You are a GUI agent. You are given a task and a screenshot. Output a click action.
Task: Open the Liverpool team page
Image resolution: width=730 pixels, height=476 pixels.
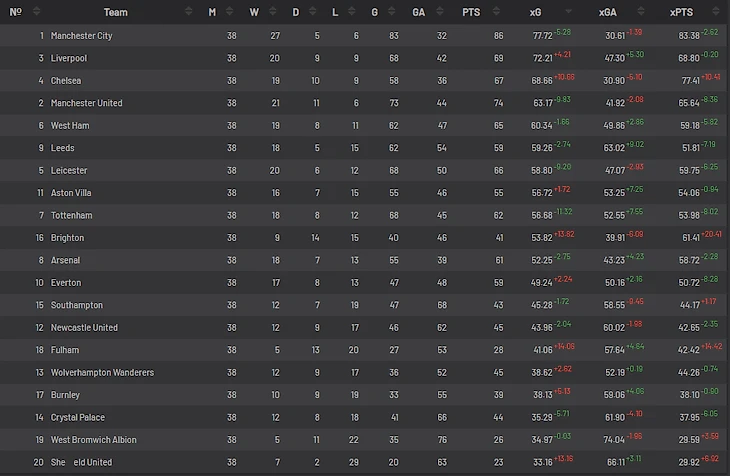pyautogui.click(x=69, y=58)
